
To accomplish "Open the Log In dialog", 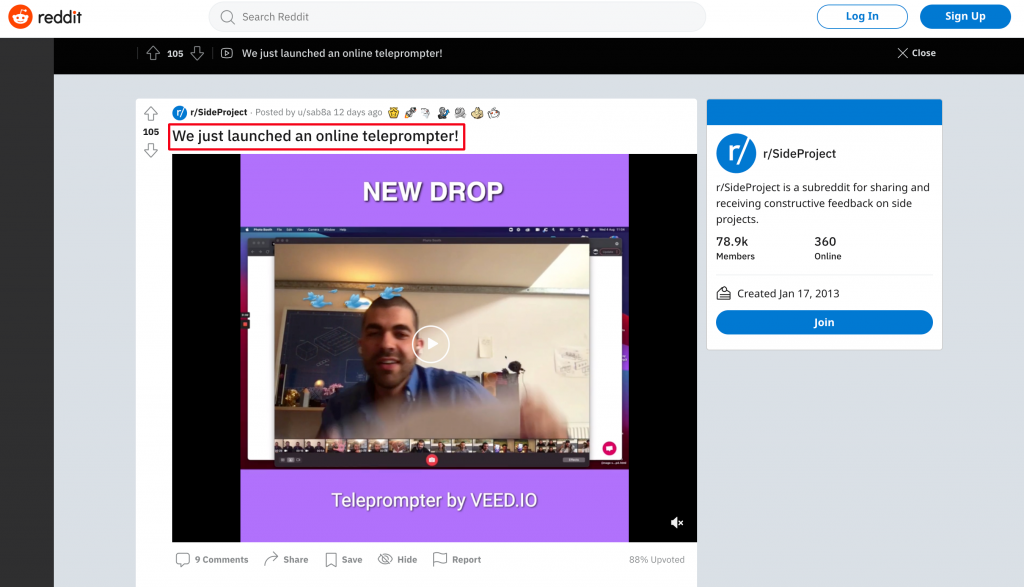I will (x=862, y=16).
